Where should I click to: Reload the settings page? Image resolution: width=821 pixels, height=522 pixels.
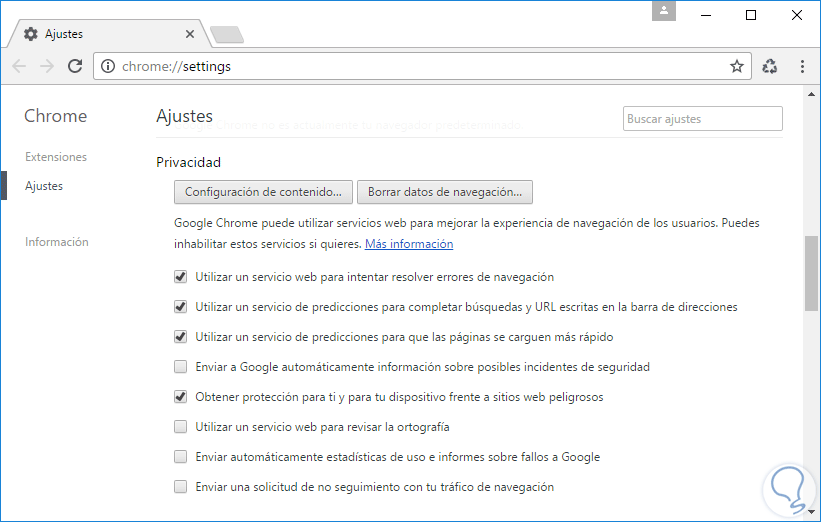pos(75,66)
